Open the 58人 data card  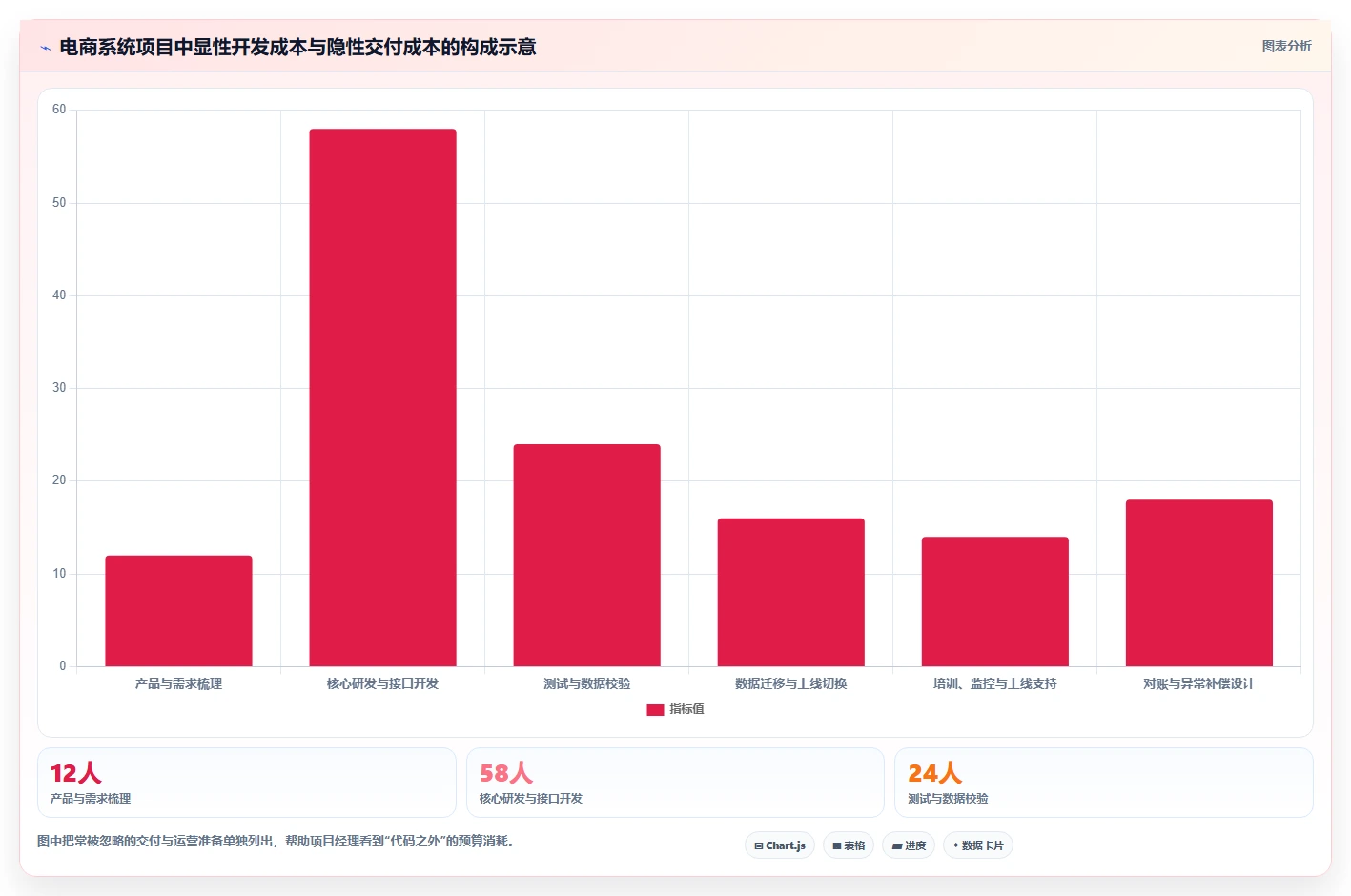(675, 783)
